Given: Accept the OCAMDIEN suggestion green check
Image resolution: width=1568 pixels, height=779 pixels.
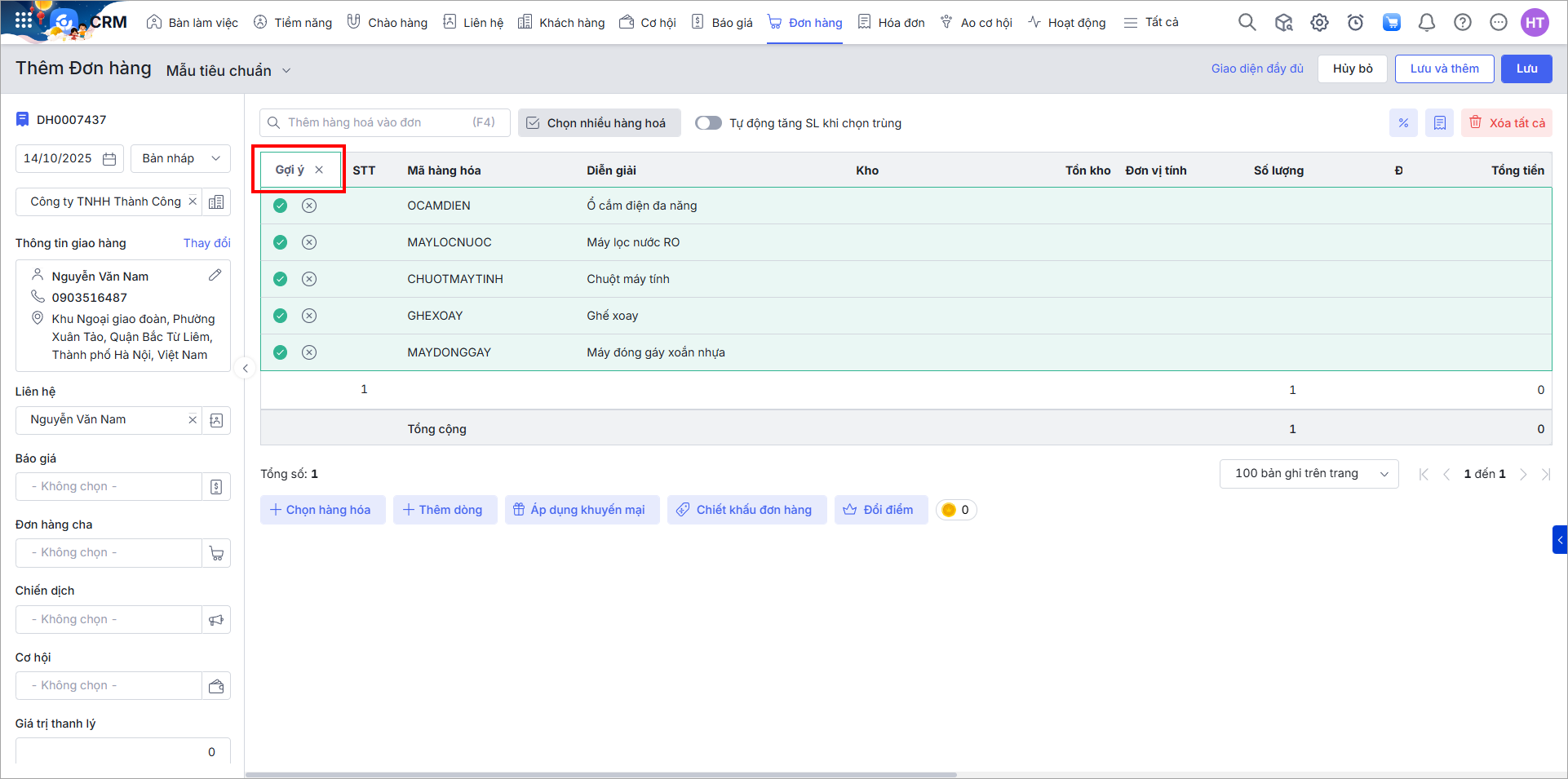Looking at the screenshot, I should (280, 206).
